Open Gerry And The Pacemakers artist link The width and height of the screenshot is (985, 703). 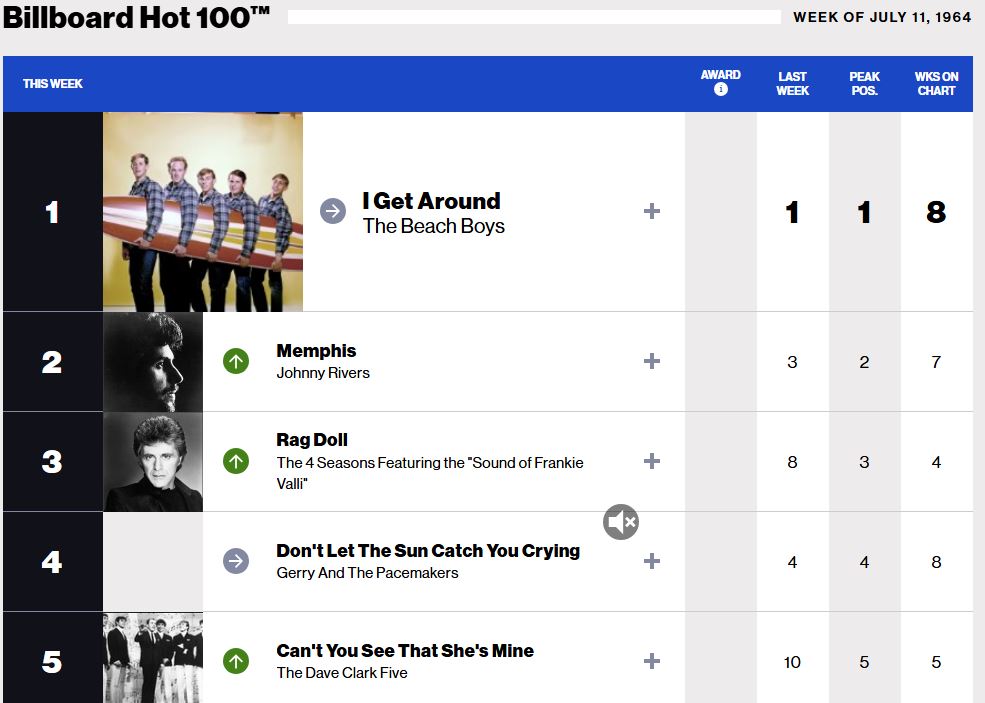point(367,573)
